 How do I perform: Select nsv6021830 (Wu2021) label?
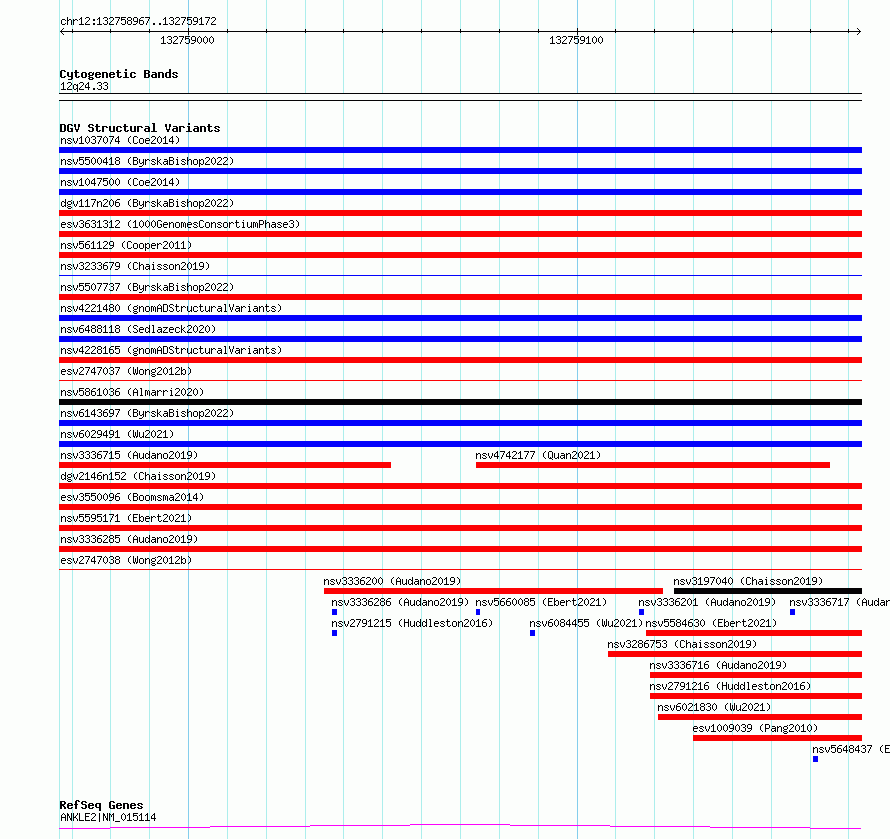714,707
